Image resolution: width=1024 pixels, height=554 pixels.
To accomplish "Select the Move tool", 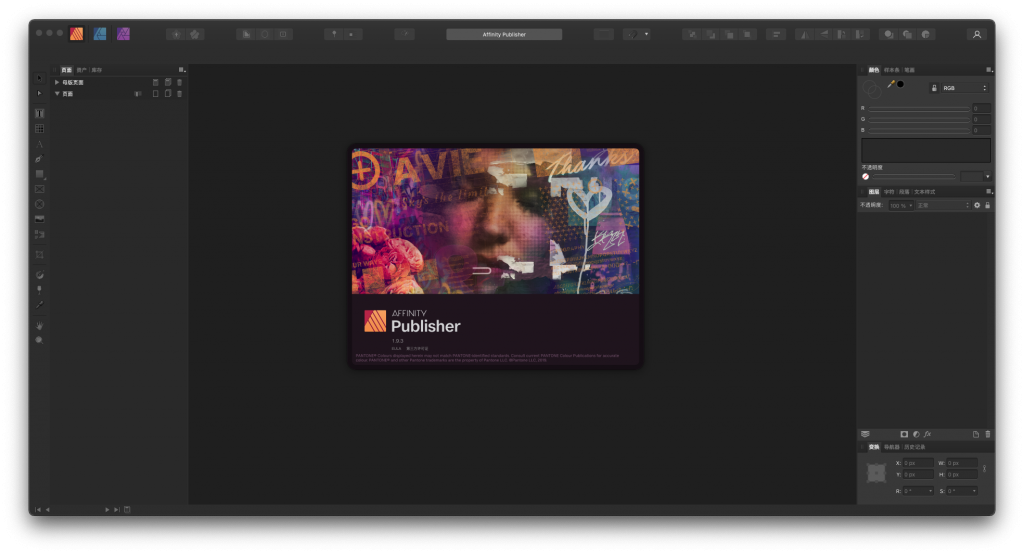I will (39, 78).
